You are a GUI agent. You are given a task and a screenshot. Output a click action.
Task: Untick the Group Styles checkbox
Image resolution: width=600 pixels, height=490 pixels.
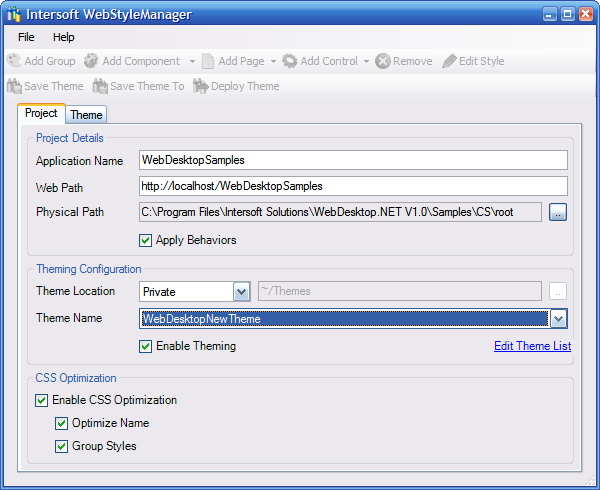tap(62, 446)
